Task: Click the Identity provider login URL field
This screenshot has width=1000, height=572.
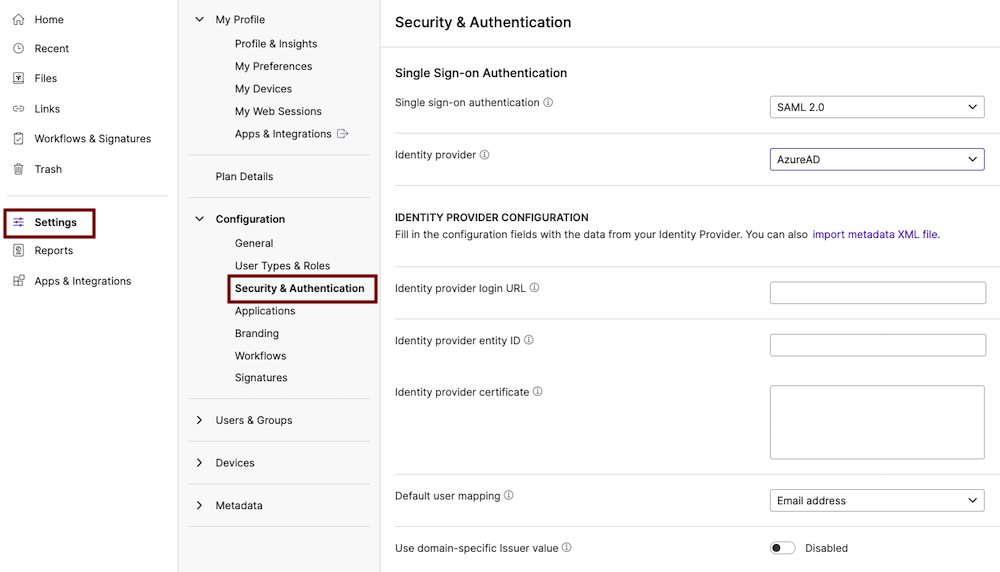Action: (878, 293)
